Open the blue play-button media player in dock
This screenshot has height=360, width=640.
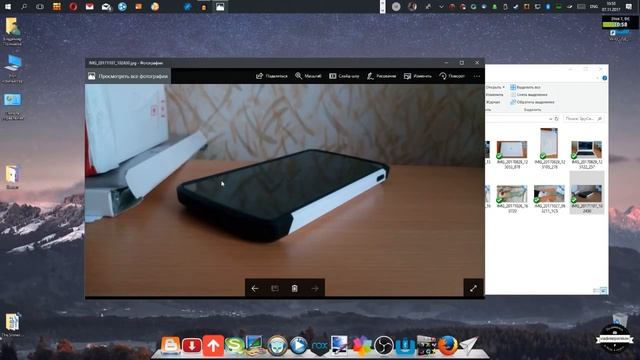[298, 345]
